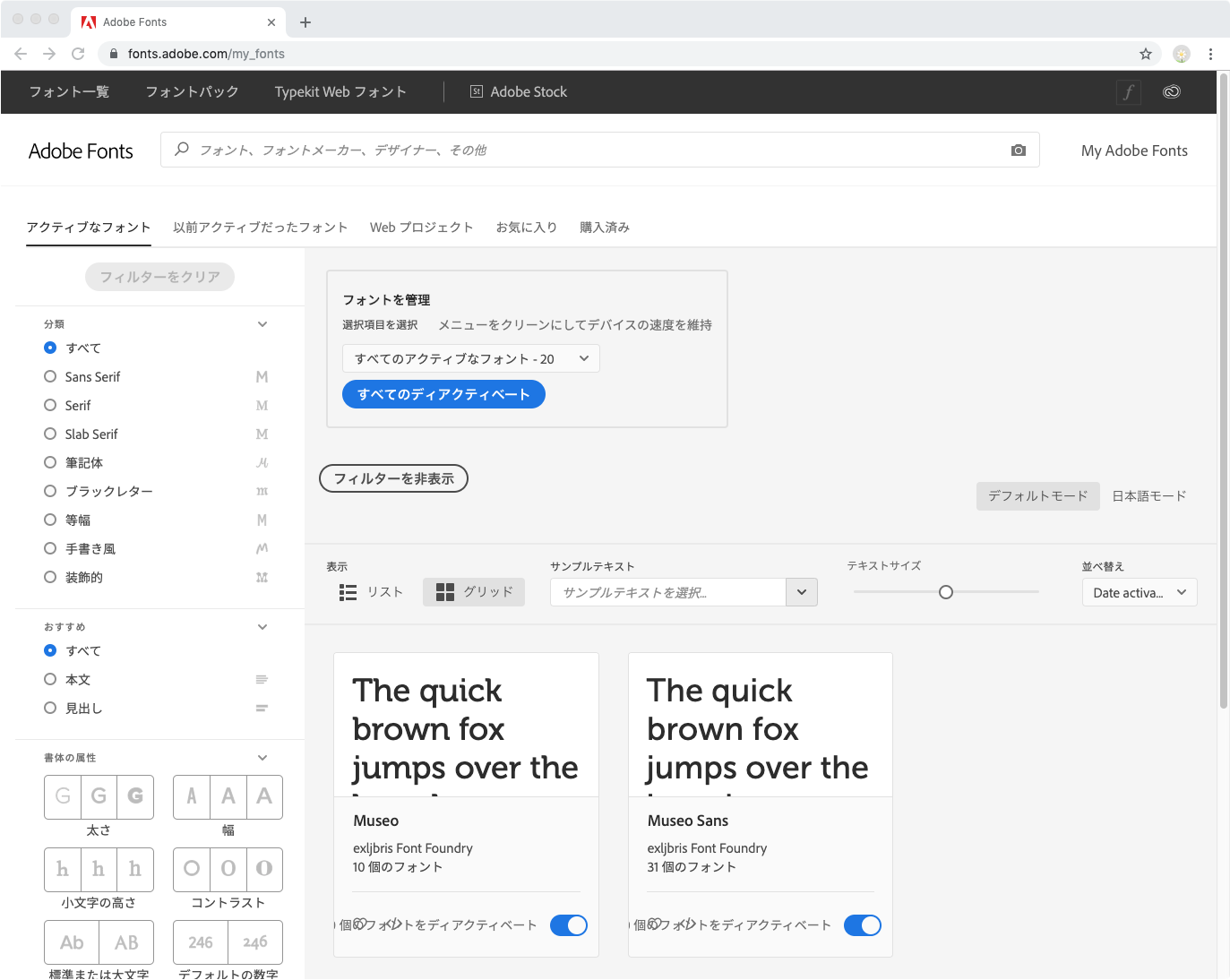Open the Adobe Stock link
Screen dimensions: 1230x980
pos(519,91)
